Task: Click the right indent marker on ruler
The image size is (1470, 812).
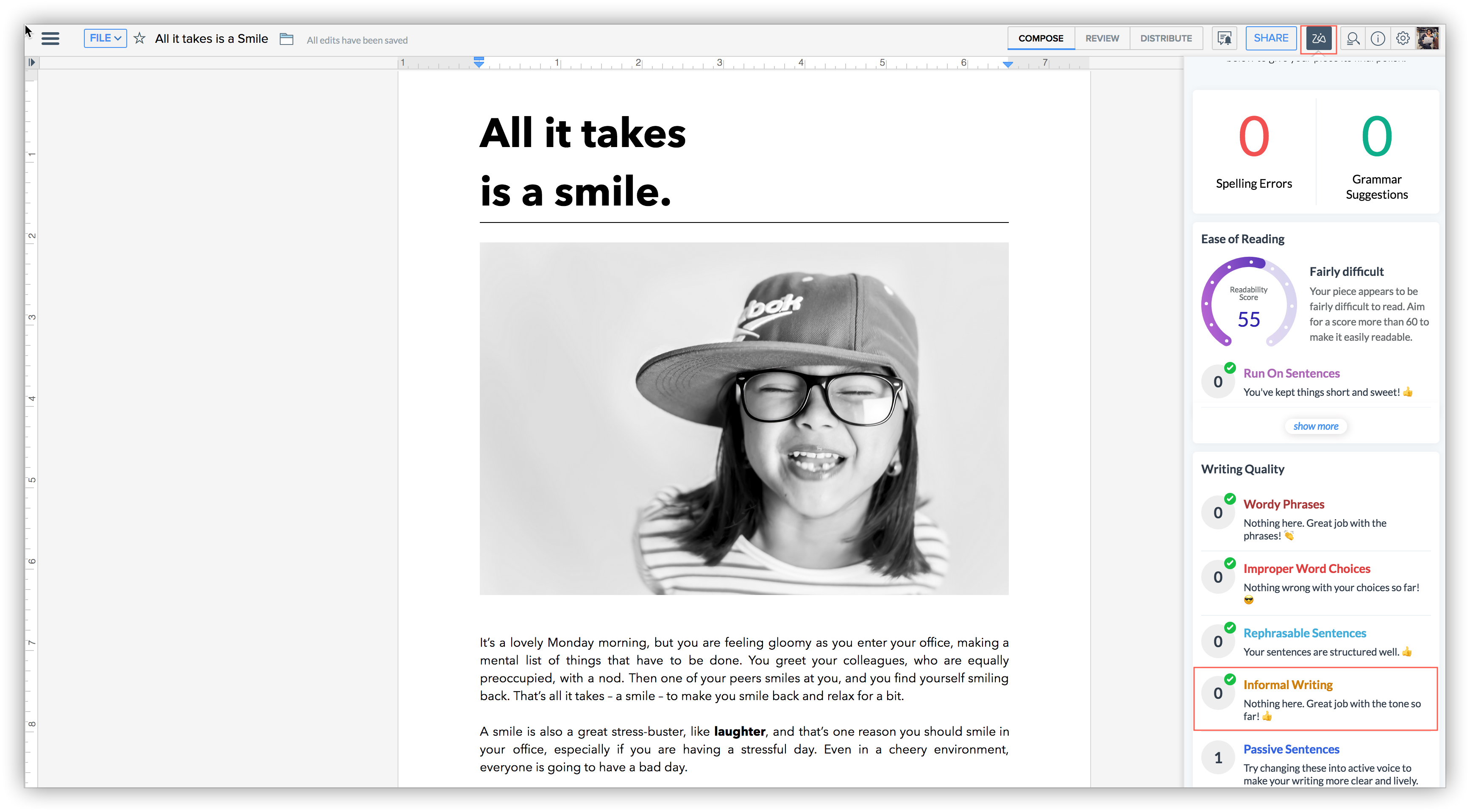Action: [x=1008, y=64]
